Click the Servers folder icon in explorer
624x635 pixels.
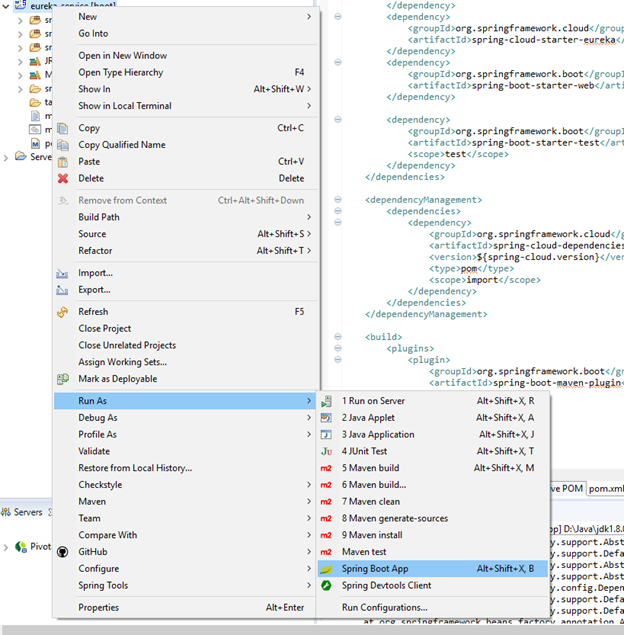coord(21,156)
